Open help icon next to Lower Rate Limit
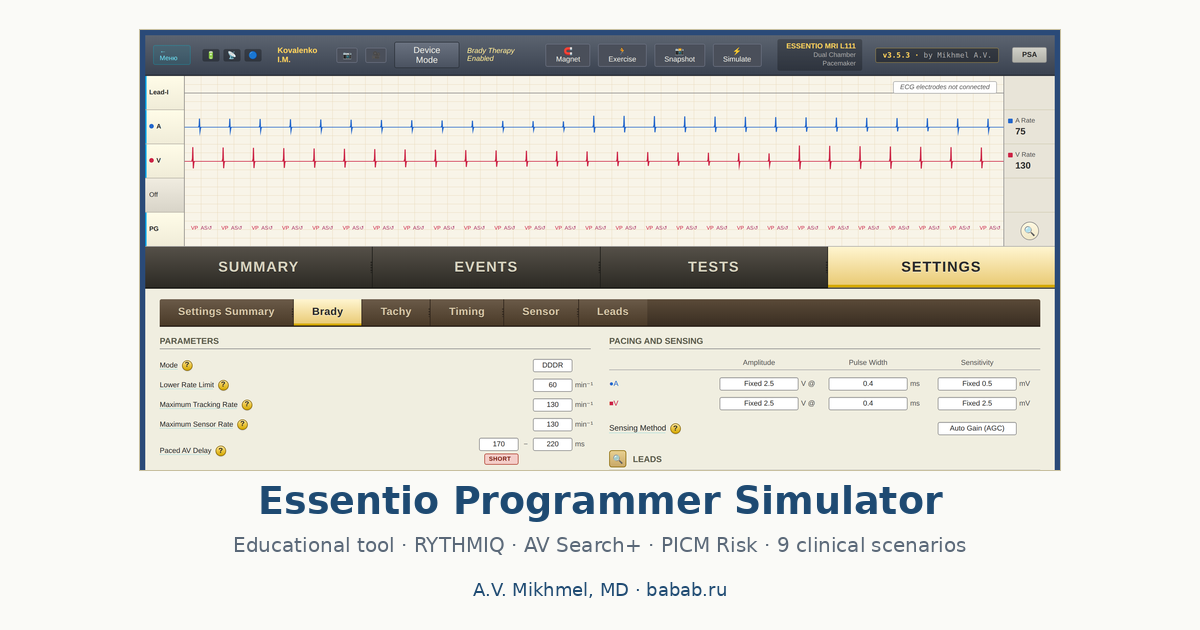 223,385
